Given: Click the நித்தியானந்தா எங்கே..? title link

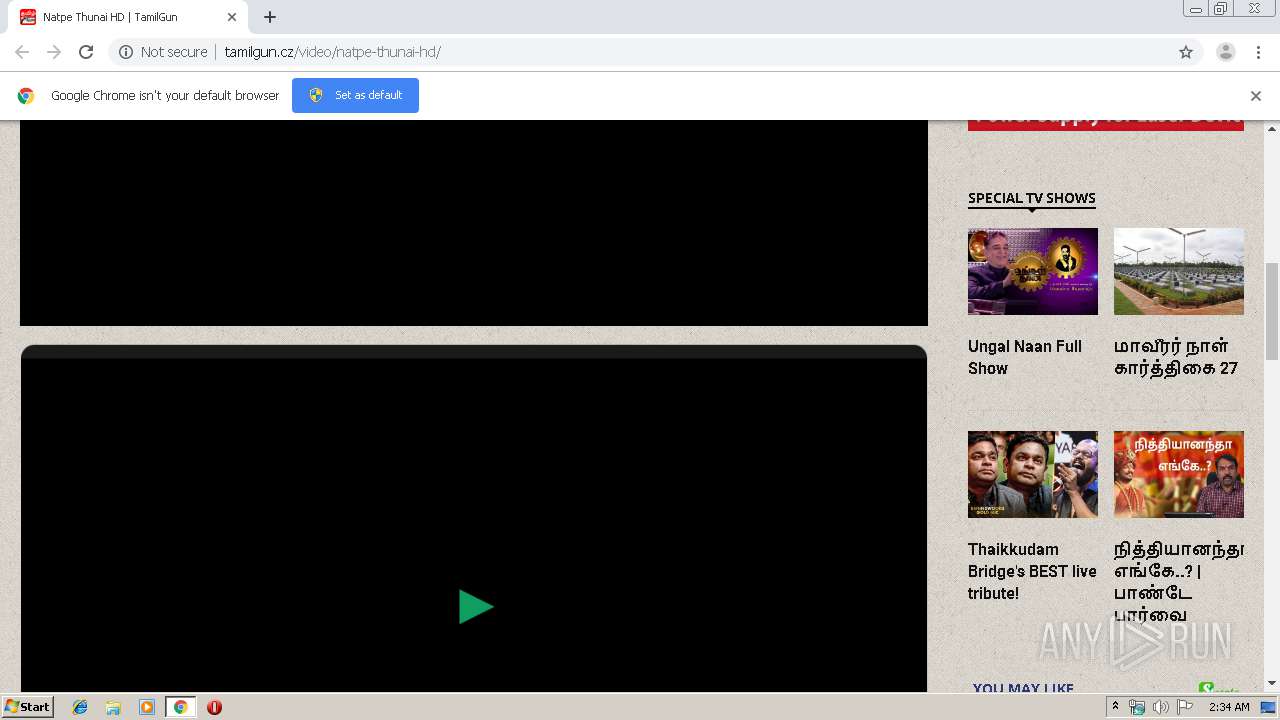Looking at the screenshot, I should click(x=1179, y=582).
